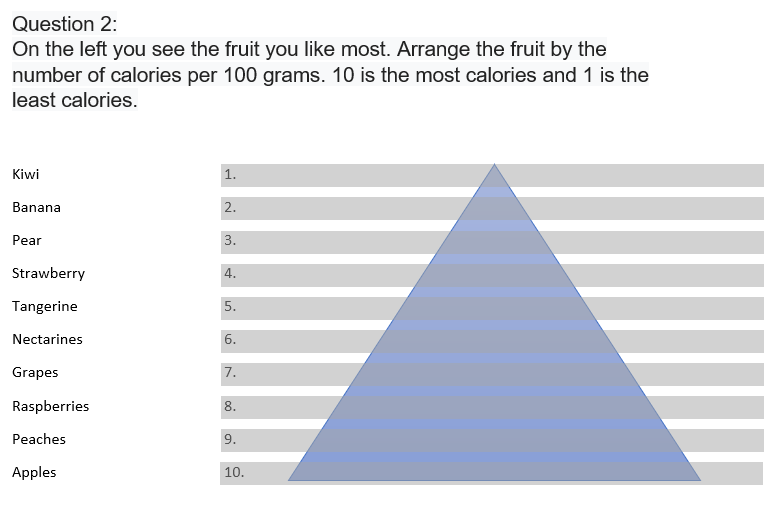
Task: Select the Peaches fruit label
Action: [39, 439]
